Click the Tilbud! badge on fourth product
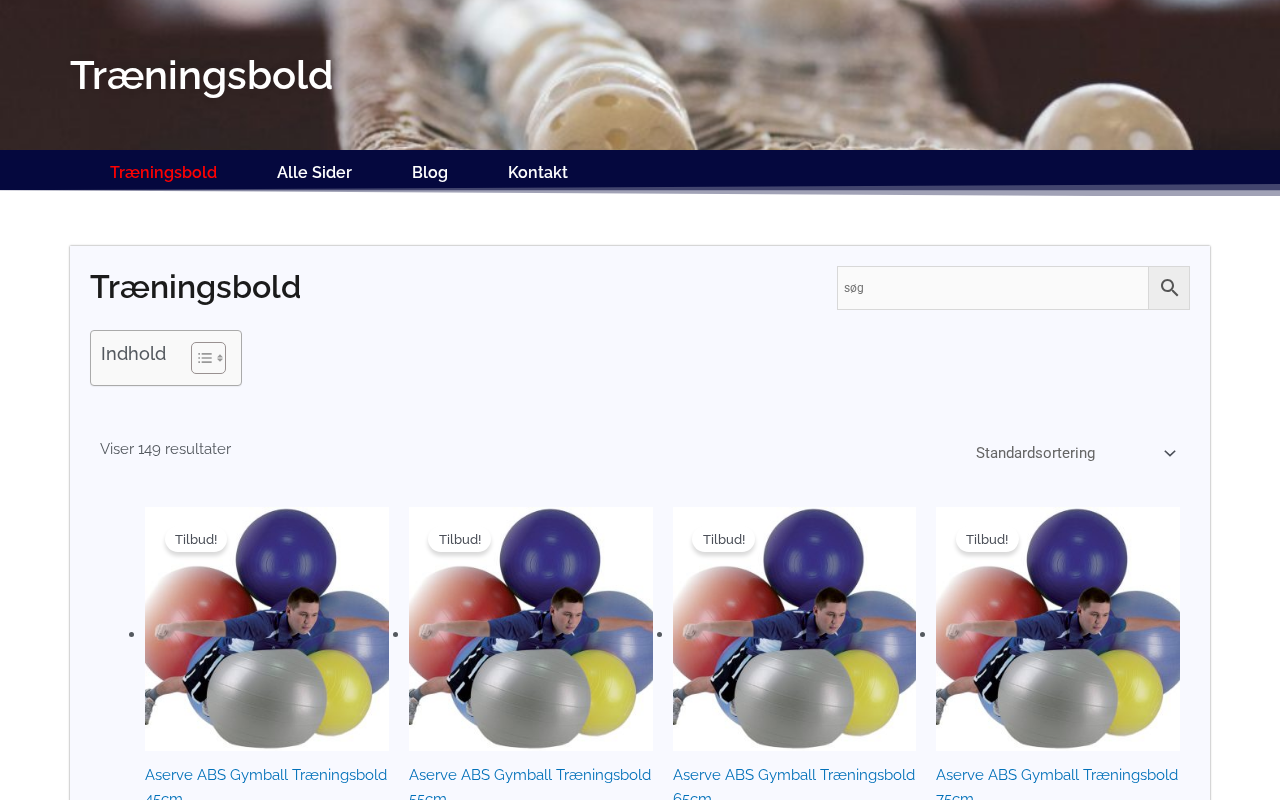The width and height of the screenshot is (1280, 800). pos(987,540)
